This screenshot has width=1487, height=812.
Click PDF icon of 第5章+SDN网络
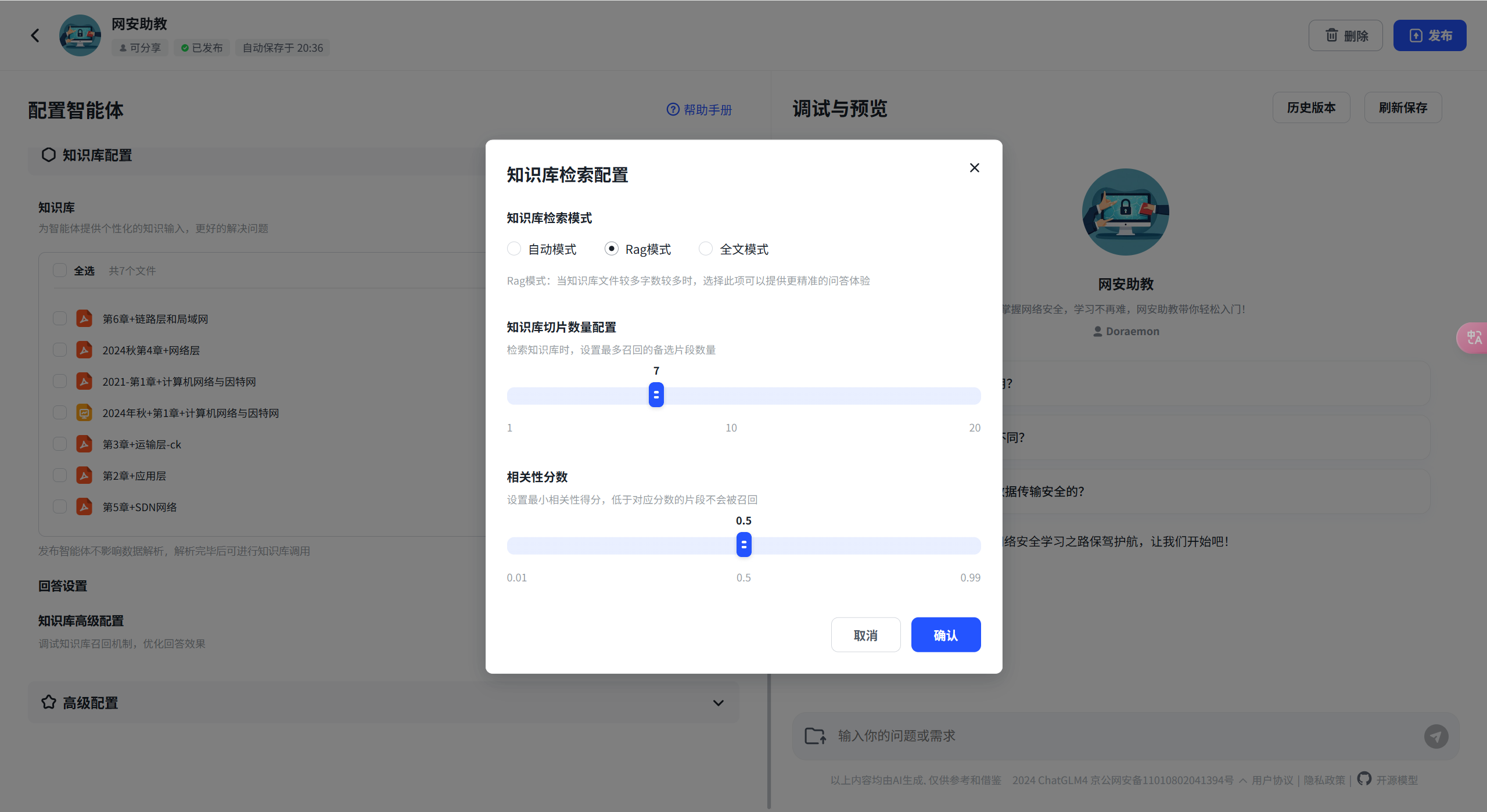coord(84,506)
